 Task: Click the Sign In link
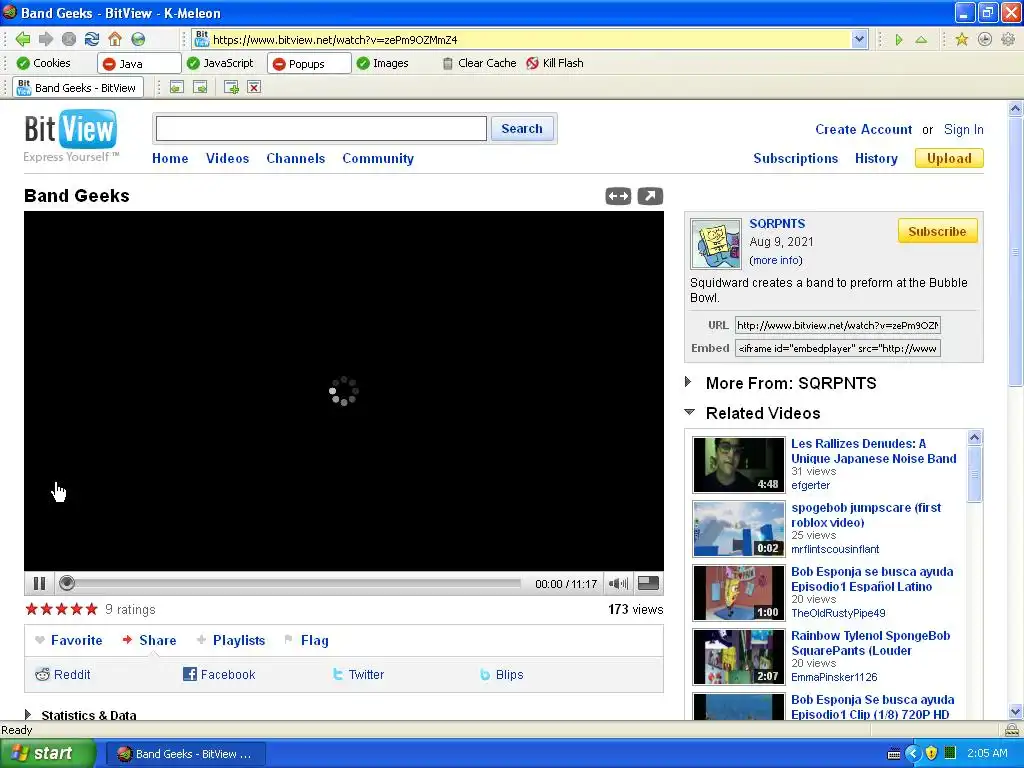click(963, 129)
